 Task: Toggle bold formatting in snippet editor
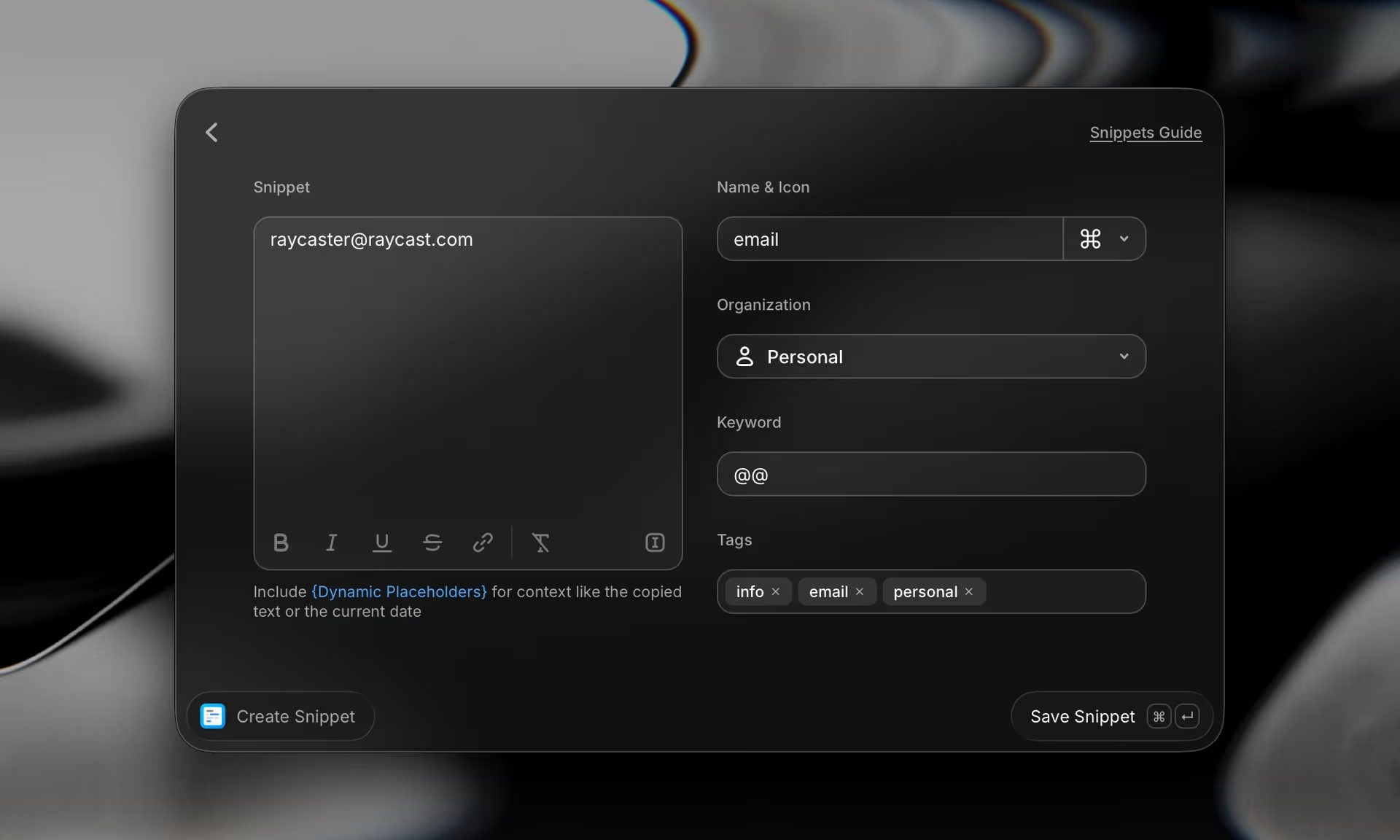(x=281, y=542)
